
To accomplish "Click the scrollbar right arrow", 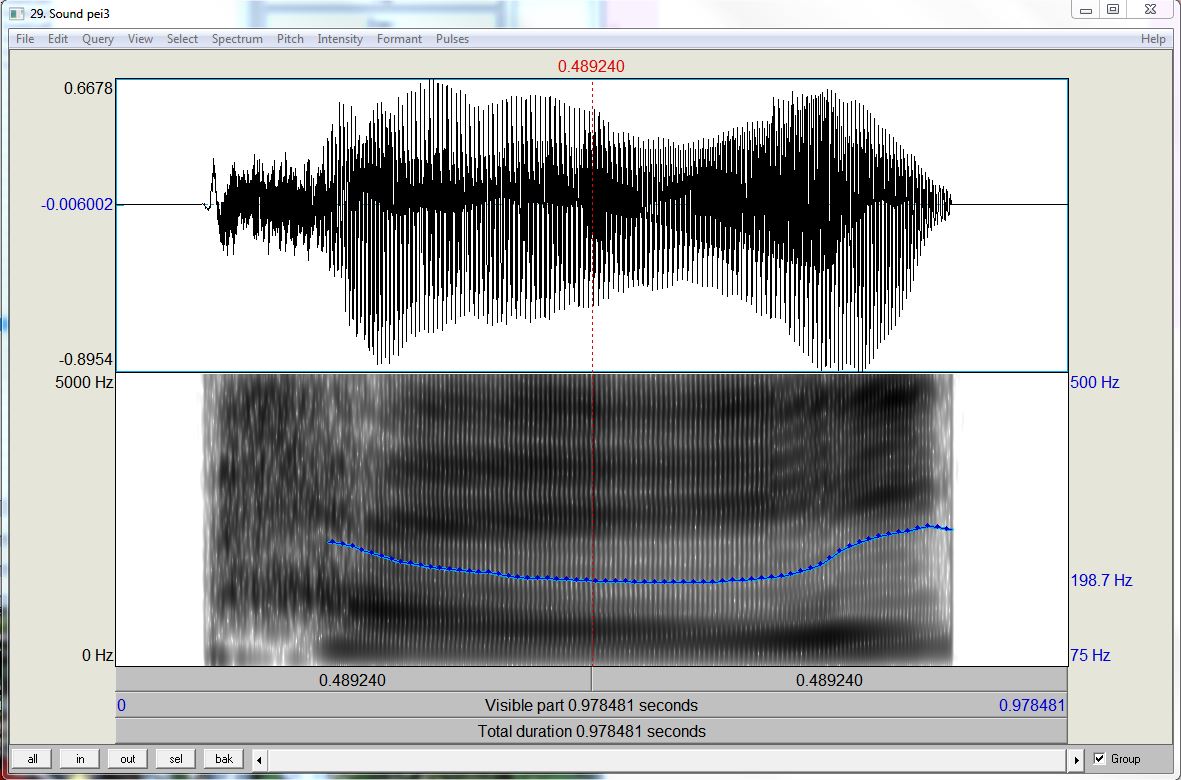I will [1076, 760].
